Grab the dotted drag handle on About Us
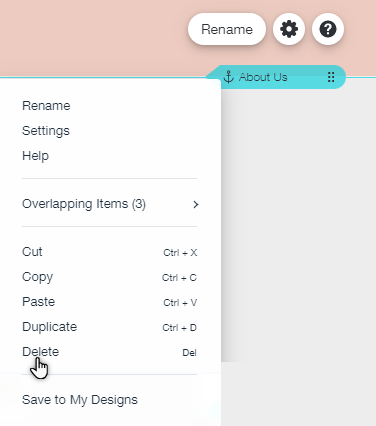 331,77
